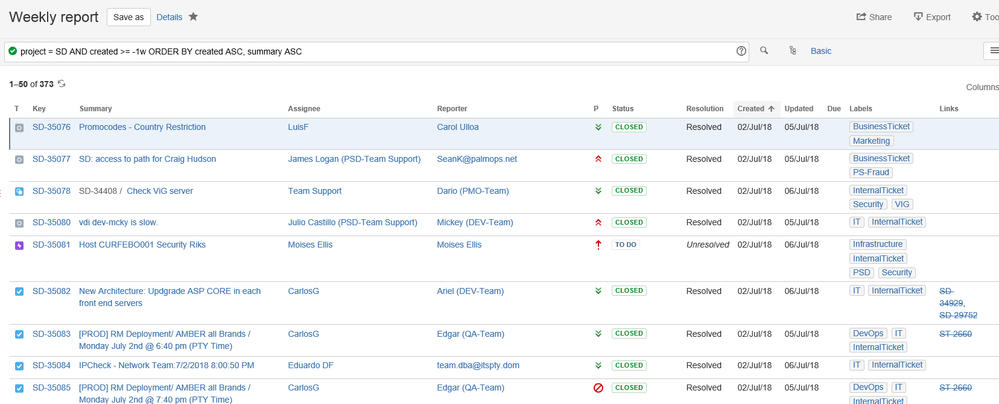Click task type icon for SD-35084
This screenshot has height=404, width=999.
tap(19, 366)
